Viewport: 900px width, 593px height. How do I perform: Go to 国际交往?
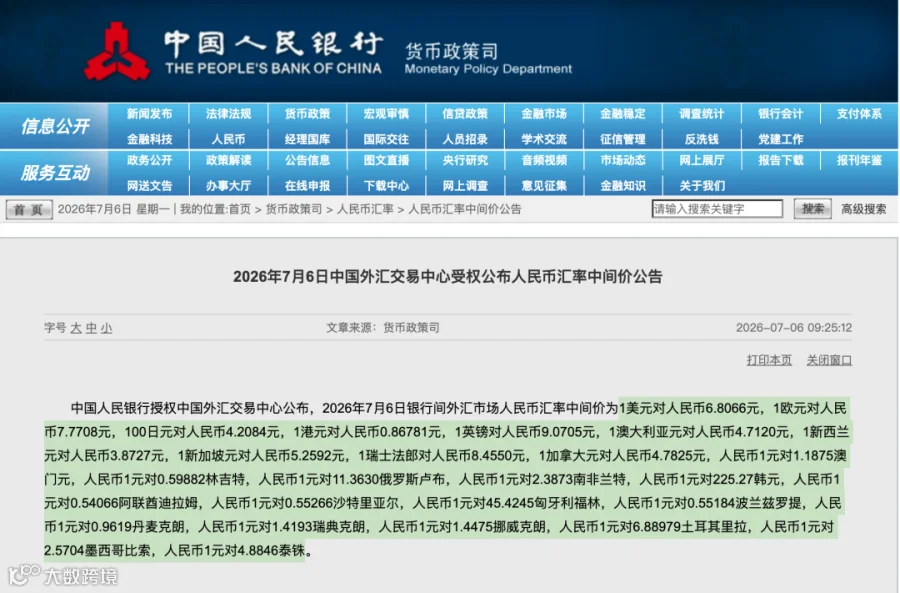click(386, 139)
